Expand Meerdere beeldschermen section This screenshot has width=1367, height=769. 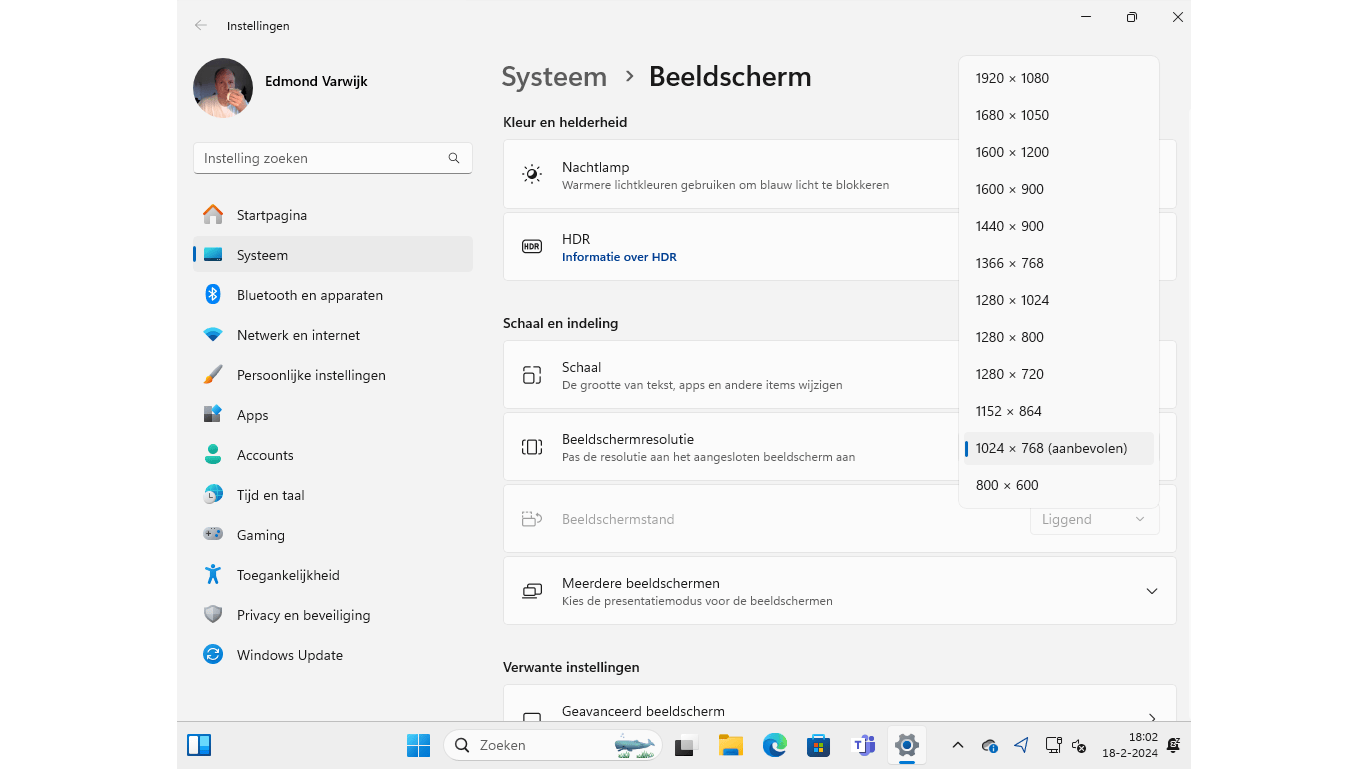(1151, 591)
